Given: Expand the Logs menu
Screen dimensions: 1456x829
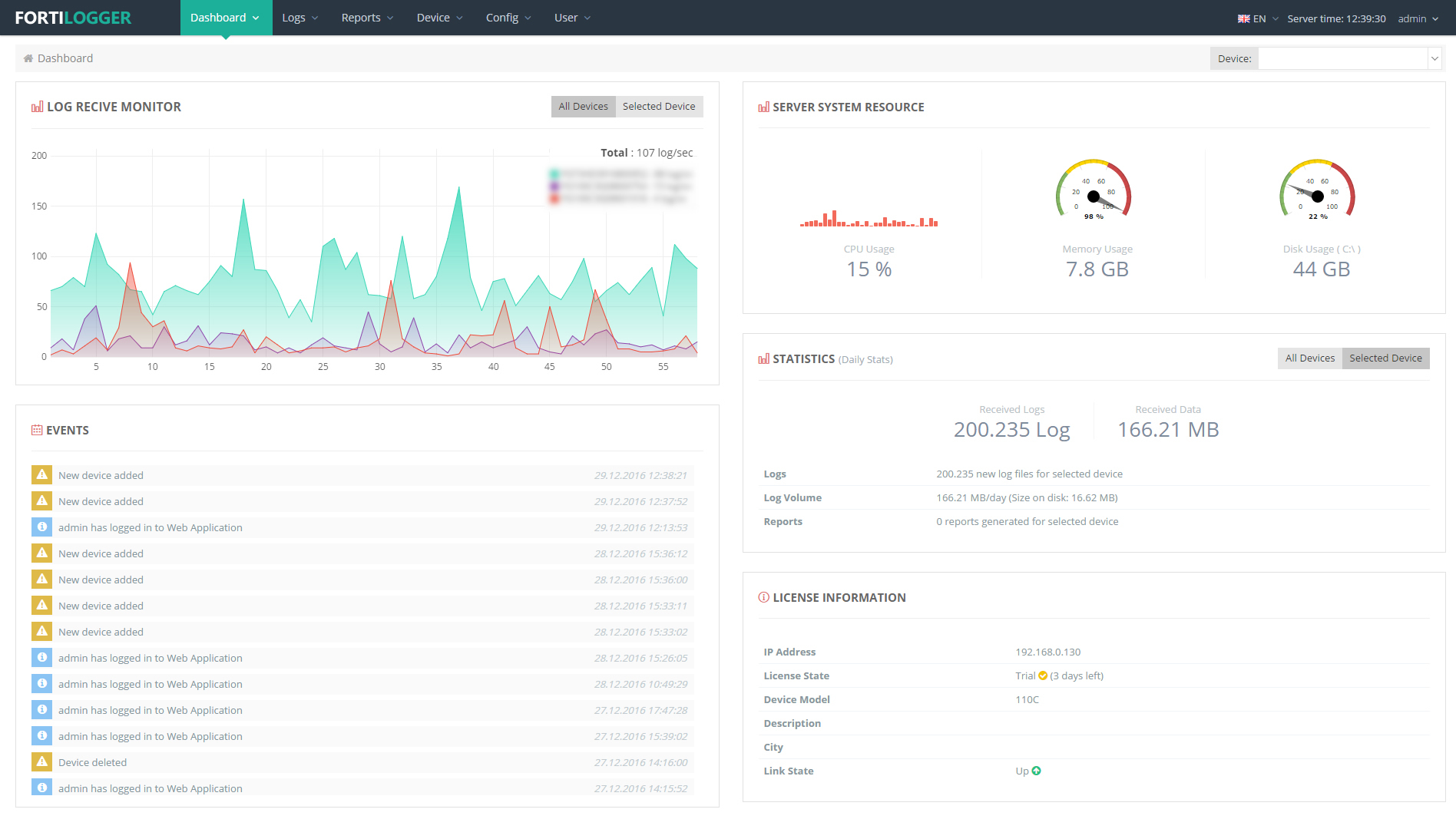Looking at the screenshot, I should click(300, 18).
